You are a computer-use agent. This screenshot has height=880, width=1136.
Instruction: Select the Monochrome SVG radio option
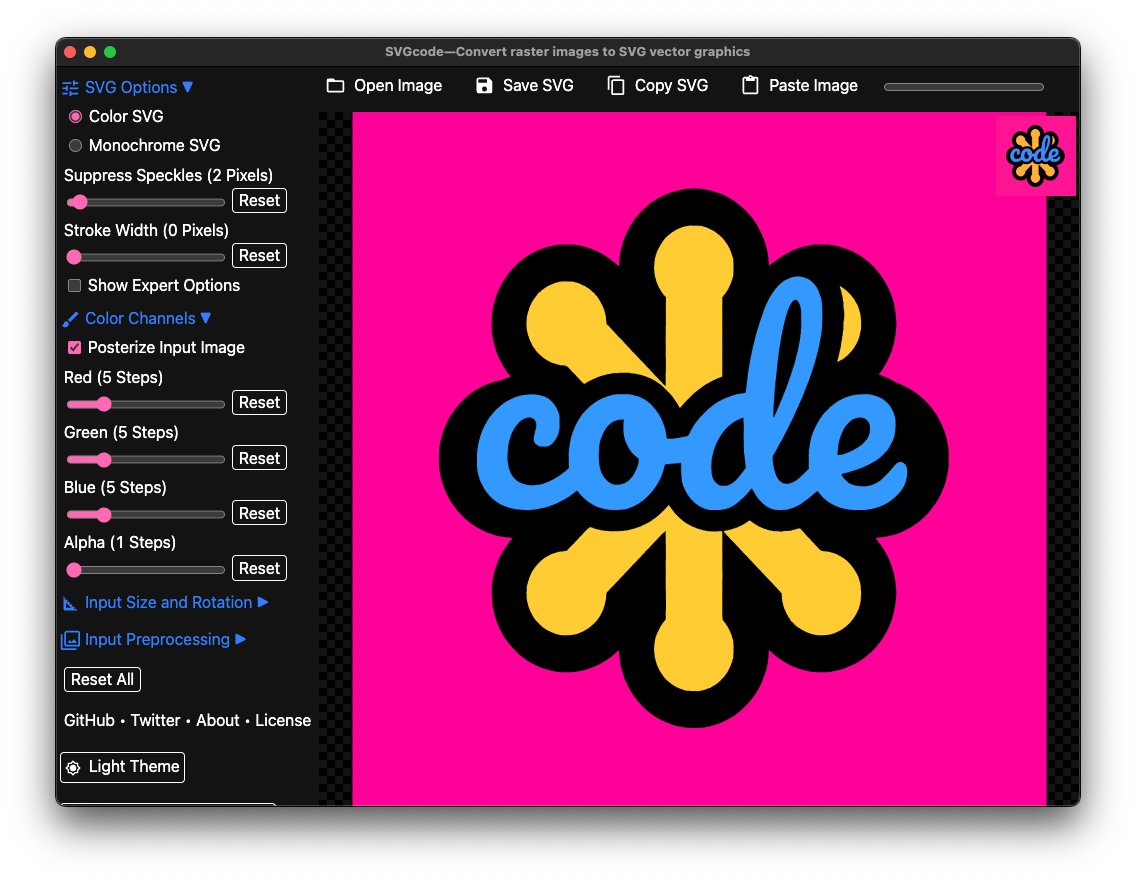pos(75,146)
